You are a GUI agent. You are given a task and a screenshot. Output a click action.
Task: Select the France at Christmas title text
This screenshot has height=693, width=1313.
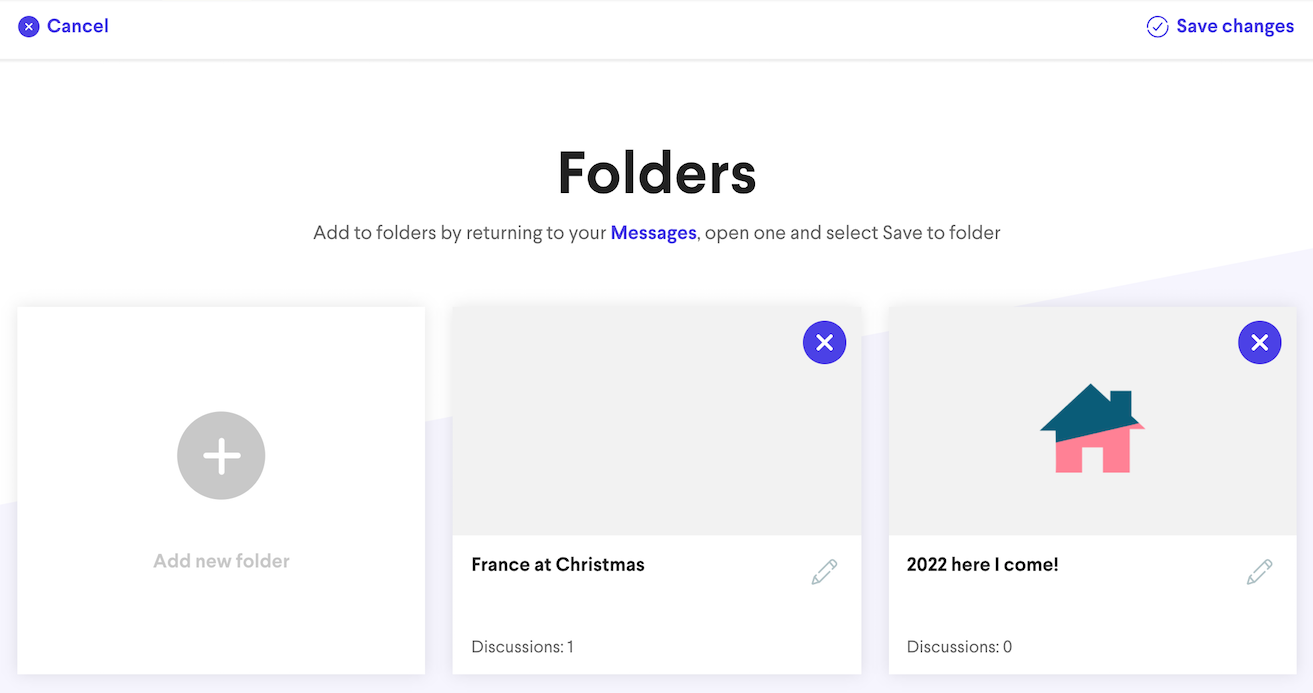[558, 565]
